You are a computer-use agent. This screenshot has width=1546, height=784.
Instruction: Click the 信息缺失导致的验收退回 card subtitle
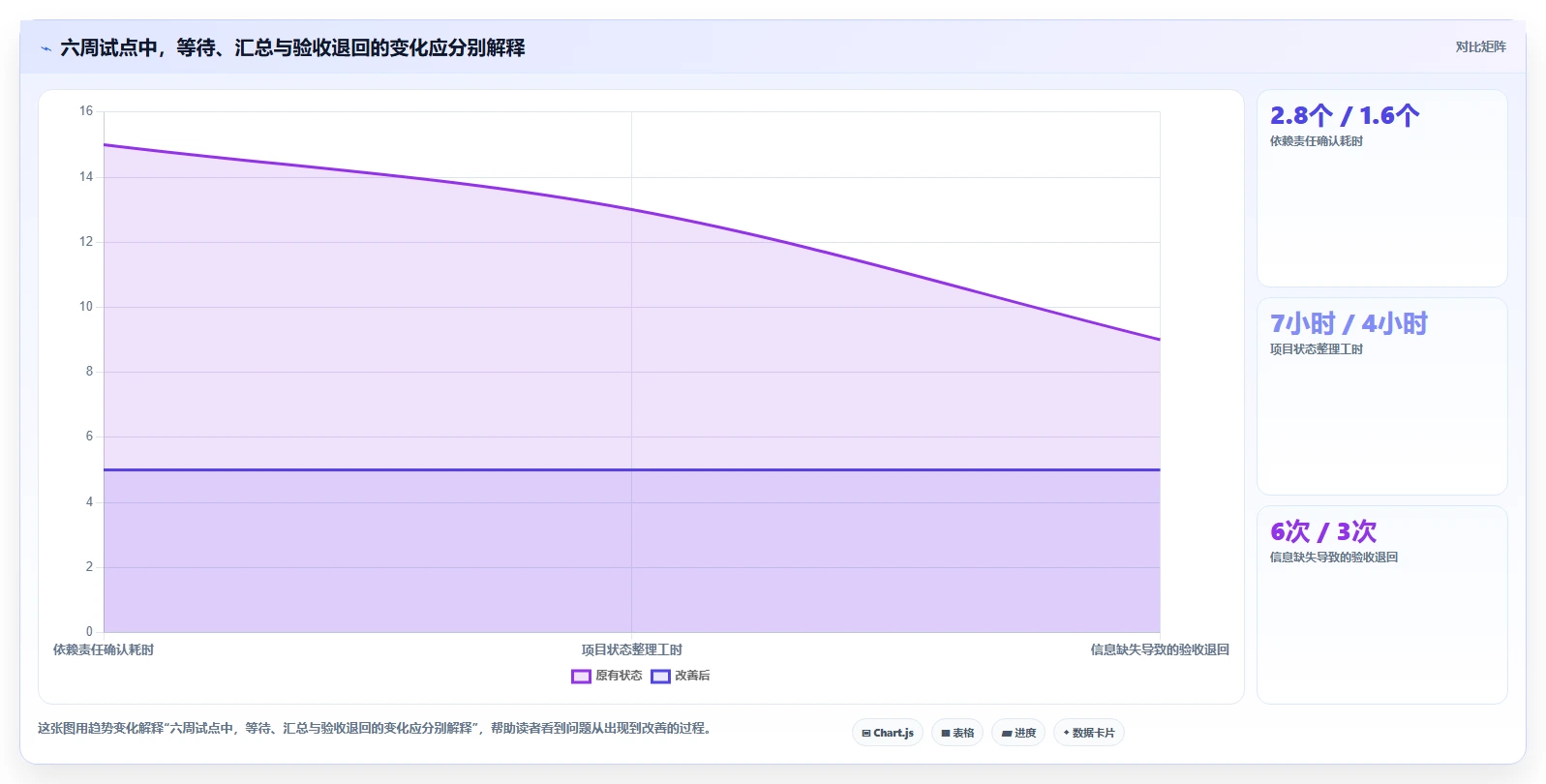(x=1334, y=558)
